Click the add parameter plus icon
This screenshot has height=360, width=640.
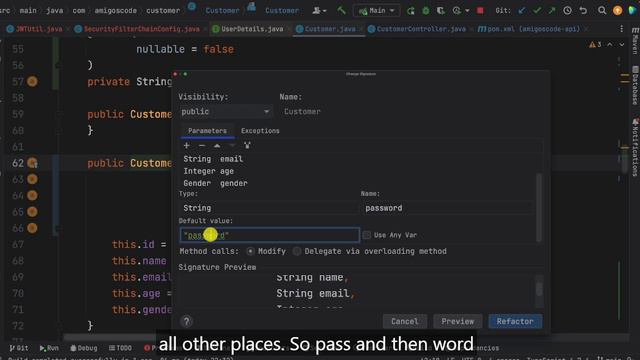pyautogui.click(x=187, y=145)
